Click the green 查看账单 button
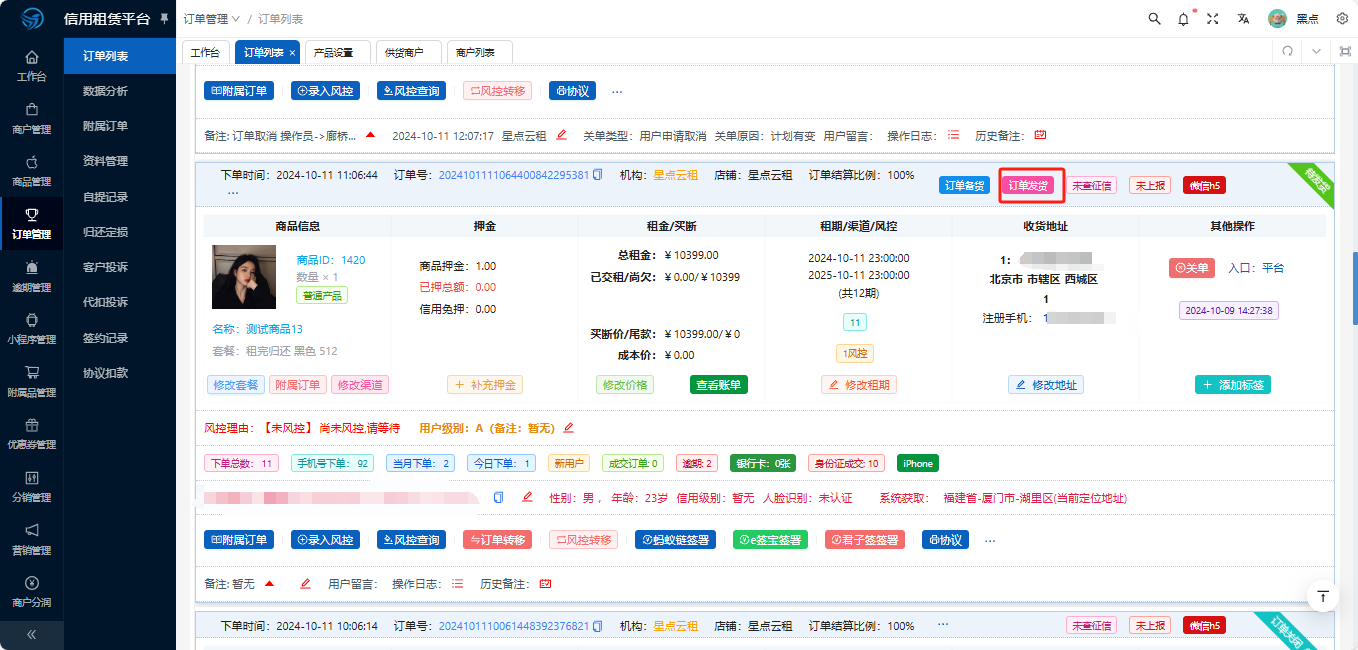 (718, 385)
